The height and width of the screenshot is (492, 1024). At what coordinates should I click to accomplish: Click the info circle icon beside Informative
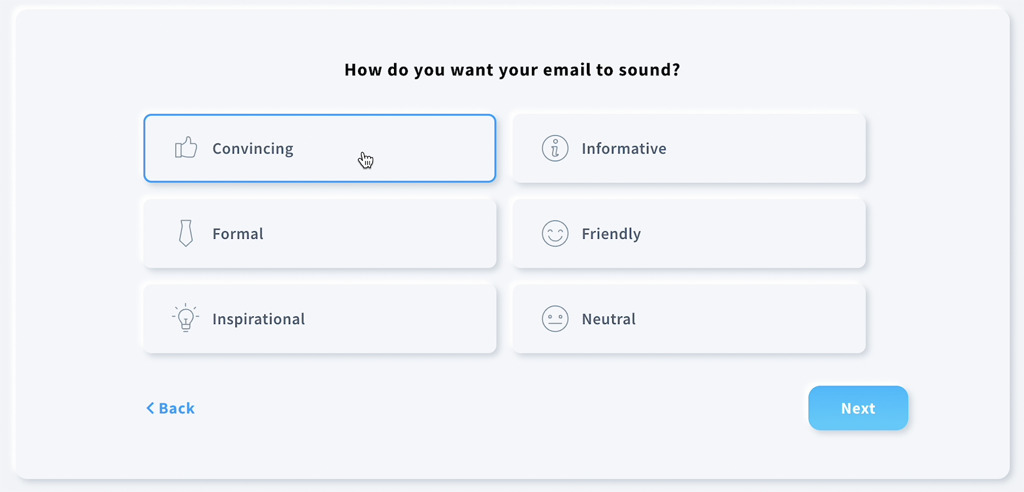[555, 148]
